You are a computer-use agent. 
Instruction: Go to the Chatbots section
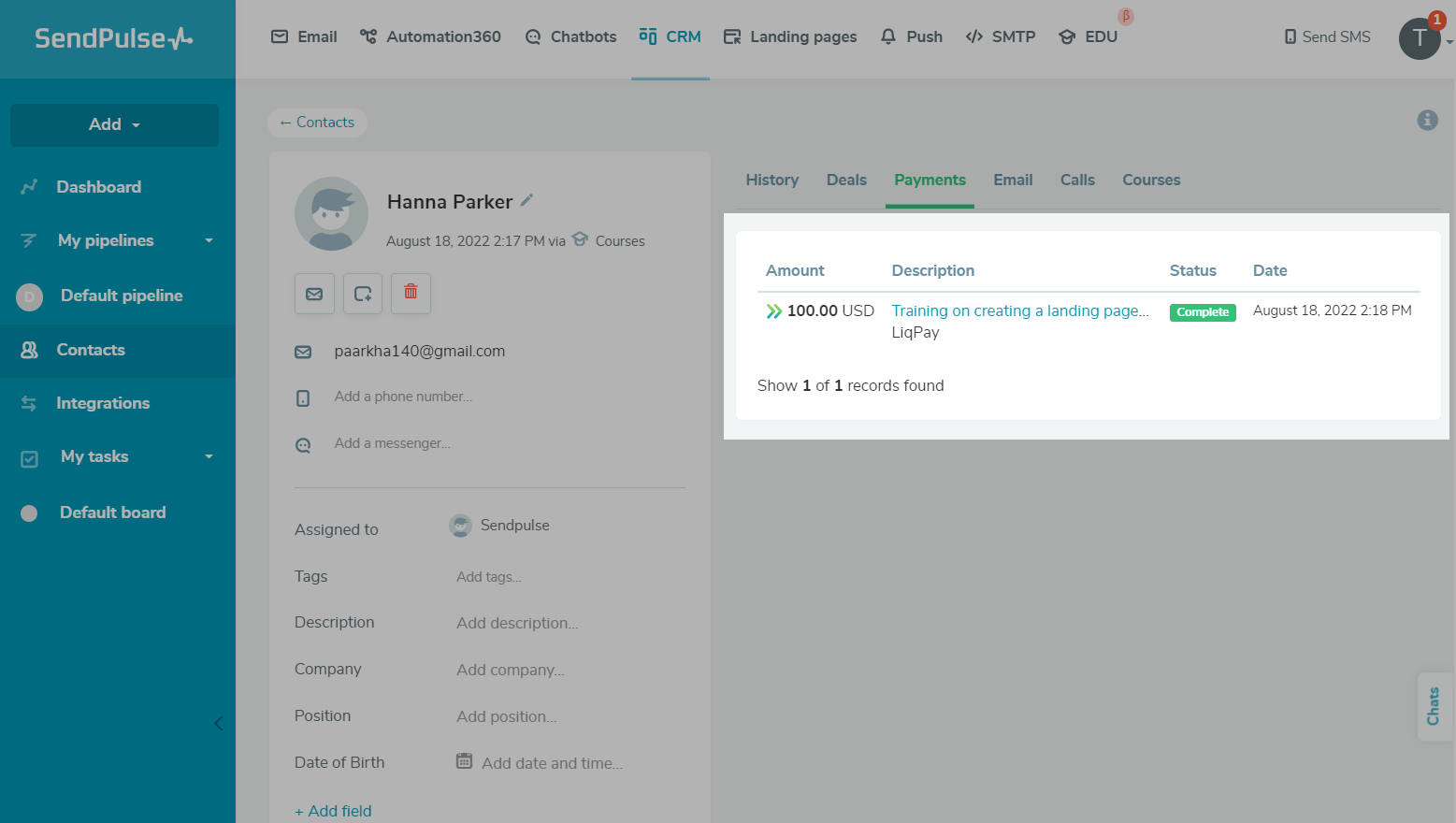coord(570,36)
